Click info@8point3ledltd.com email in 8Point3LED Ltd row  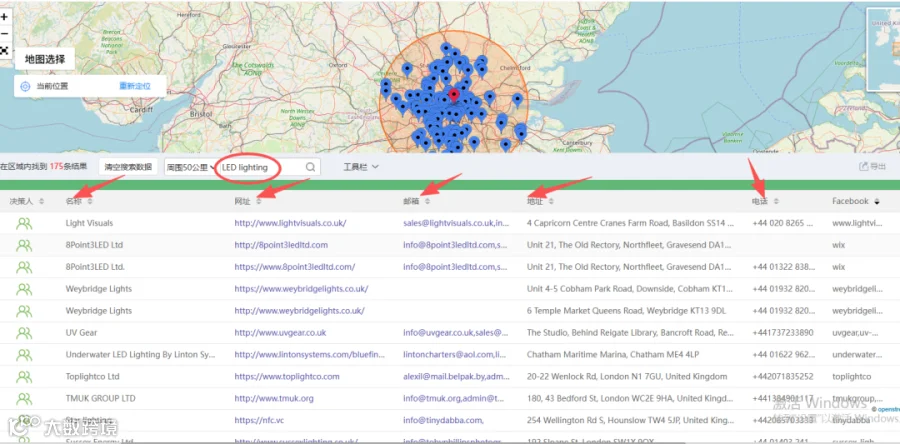click(455, 245)
